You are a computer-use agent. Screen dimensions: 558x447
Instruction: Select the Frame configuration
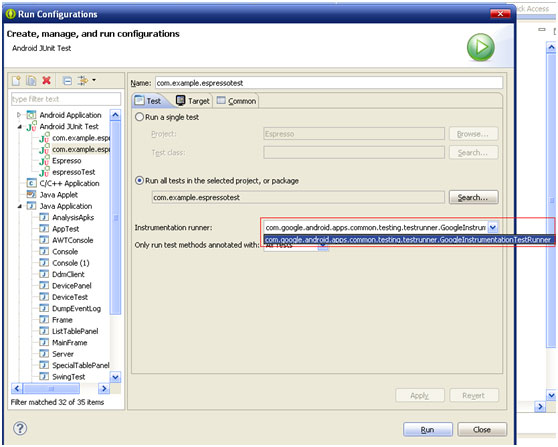coord(62,320)
